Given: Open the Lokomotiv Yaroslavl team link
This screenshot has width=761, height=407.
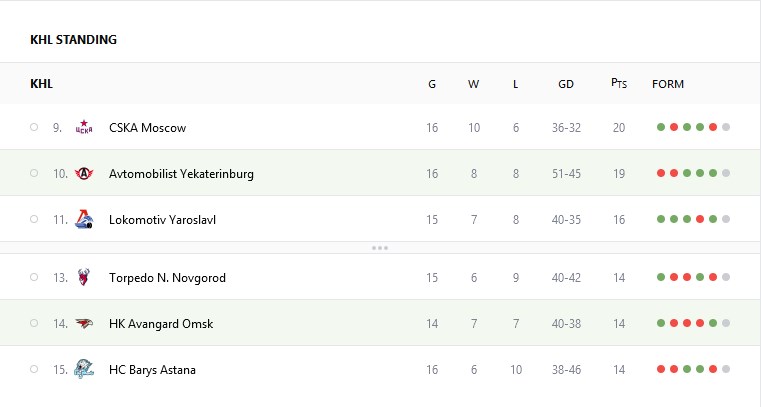Looking at the screenshot, I should click(162, 219).
